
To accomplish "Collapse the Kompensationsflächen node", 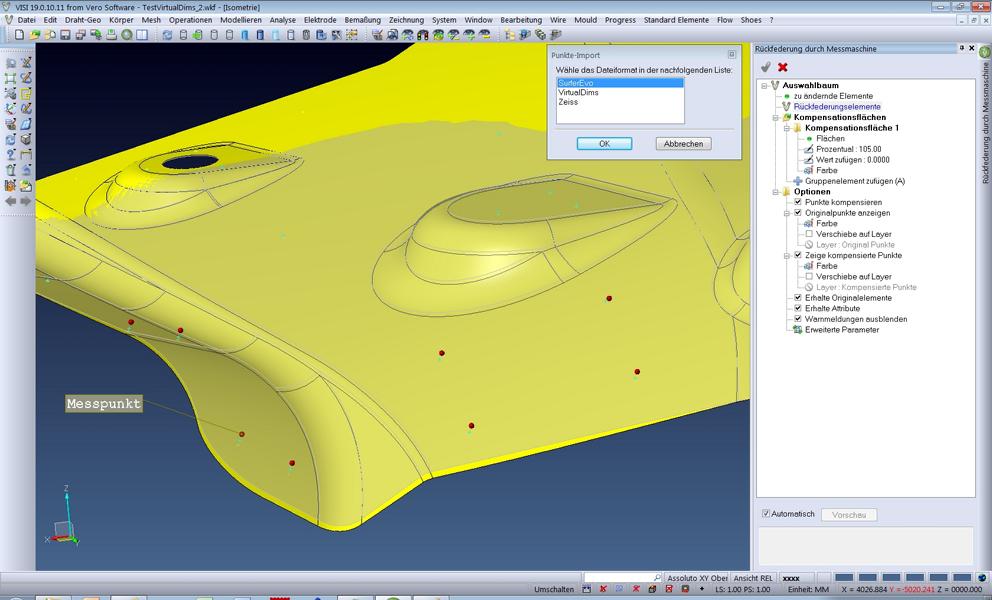I will click(776, 117).
